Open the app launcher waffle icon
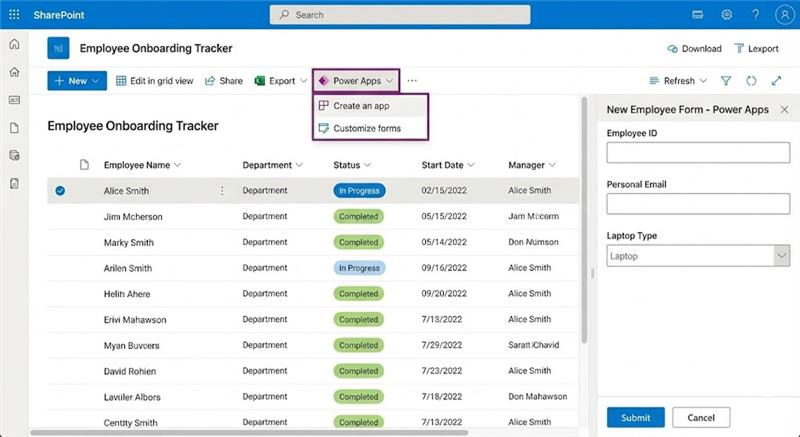The height and width of the screenshot is (437, 800). (x=14, y=15)
